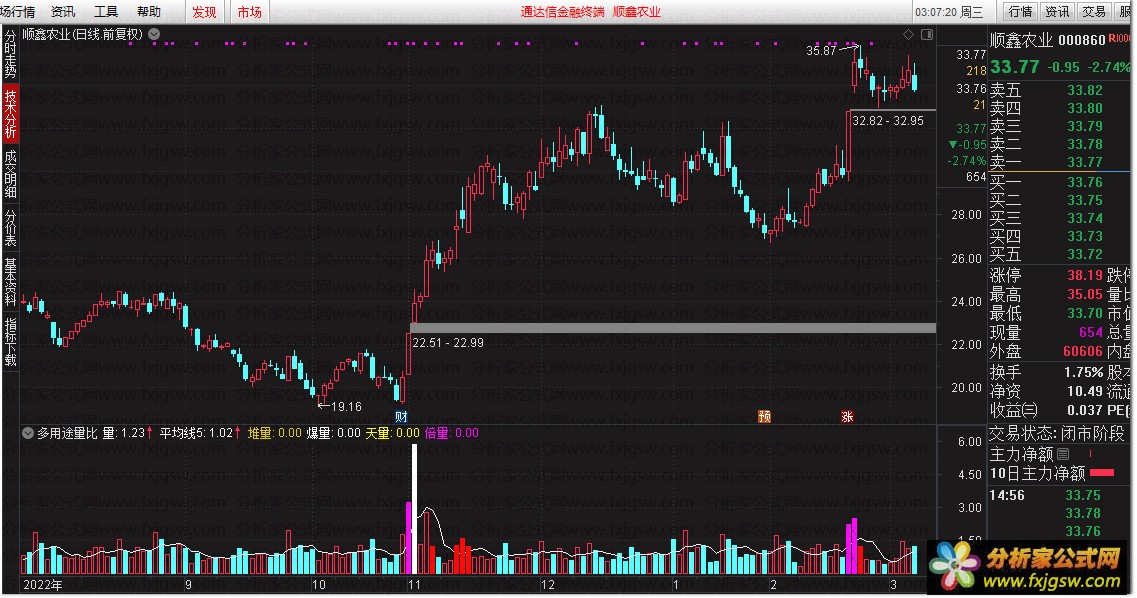
Task: Switch to the 市场 tab
Action: coord(249,12)
